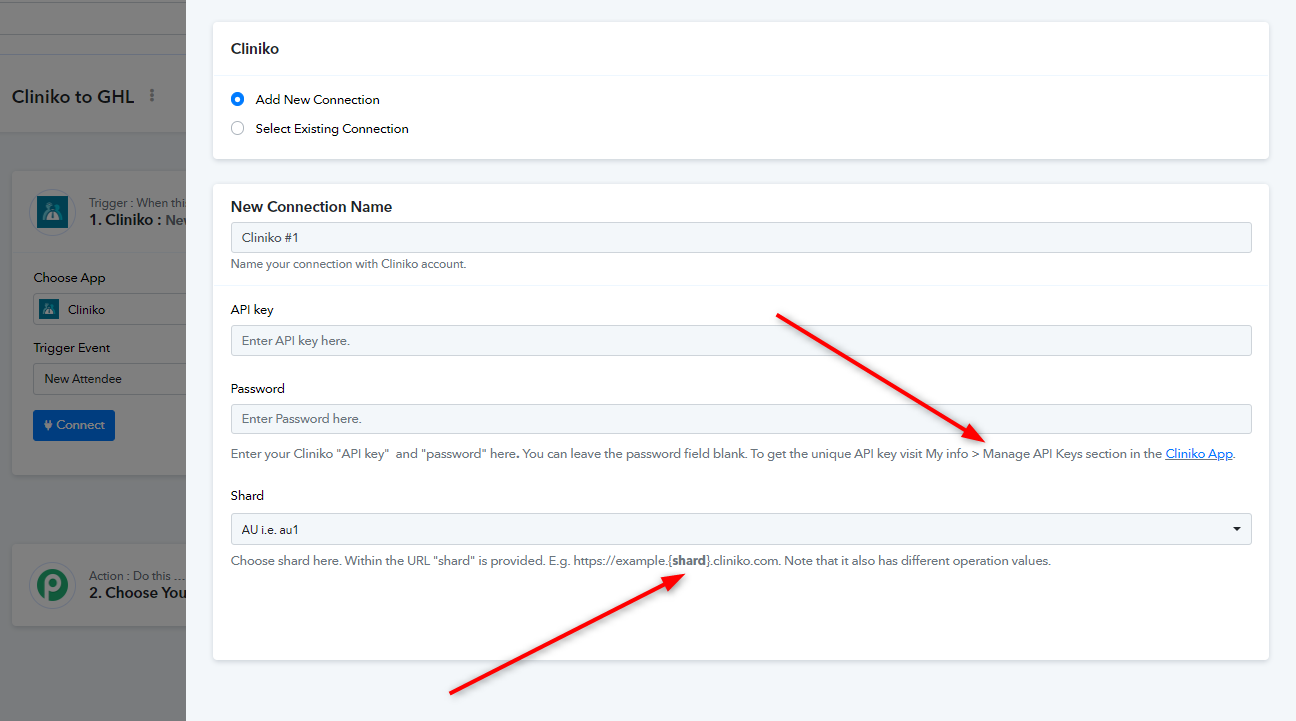Focus the API key input field
The image size is (1296, 721).
[741, 340]
